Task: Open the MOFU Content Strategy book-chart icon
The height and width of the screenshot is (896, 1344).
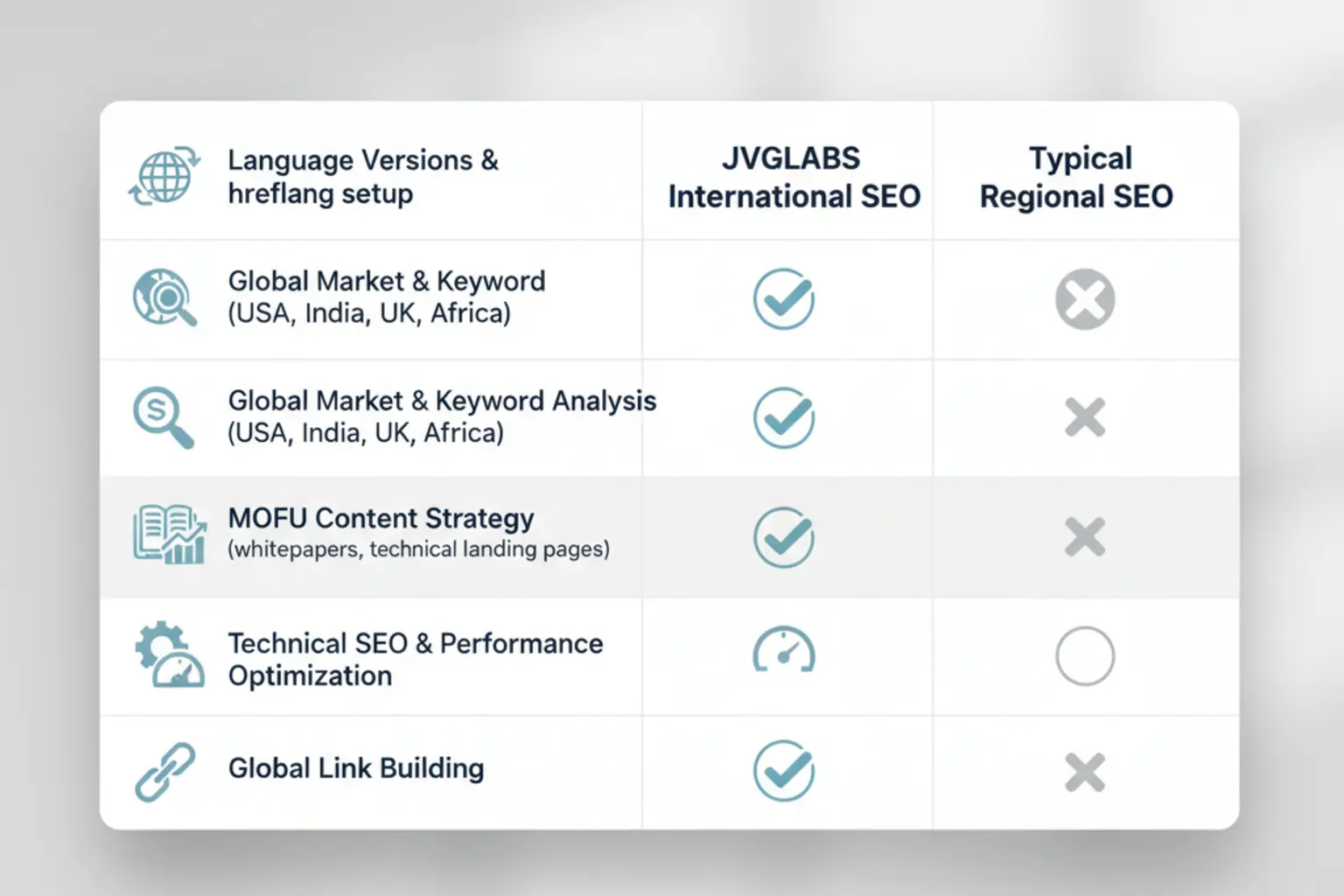Action: [170, 534]
